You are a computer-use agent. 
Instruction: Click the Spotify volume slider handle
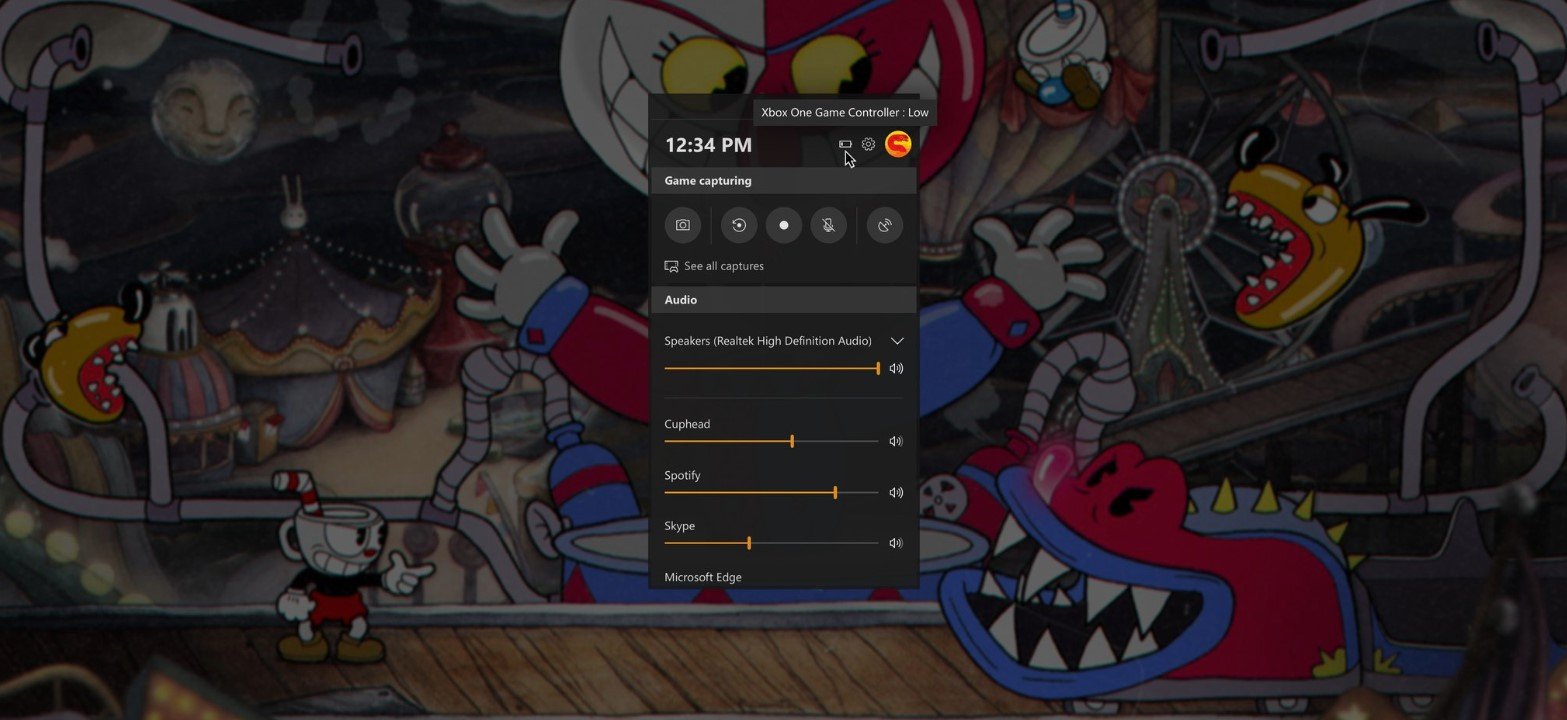pos(835,492)
